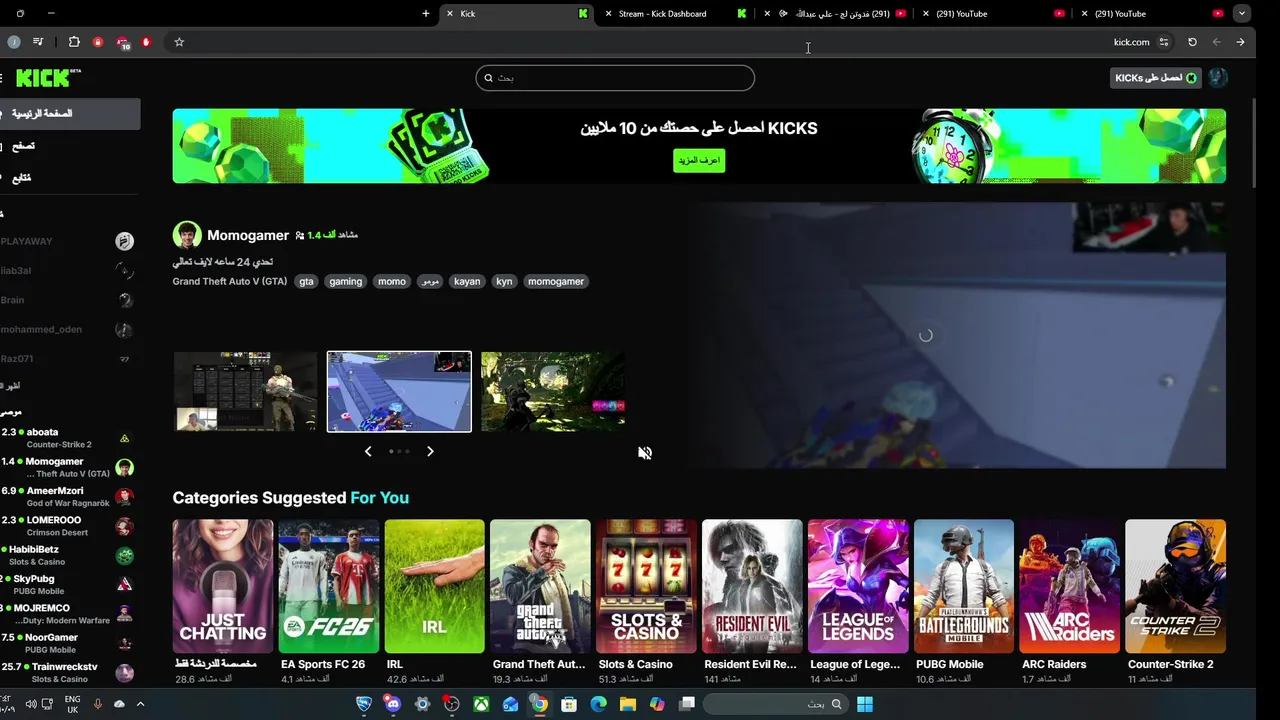The width and height of the screenshot is (1280, 720).
Task: Reload the page using the refresh icon
Action: tap(1192, 42)
